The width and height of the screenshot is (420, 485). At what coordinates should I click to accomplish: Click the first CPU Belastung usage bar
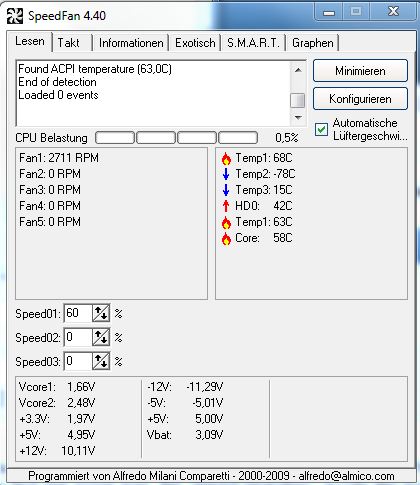click(x=115, y=137)
